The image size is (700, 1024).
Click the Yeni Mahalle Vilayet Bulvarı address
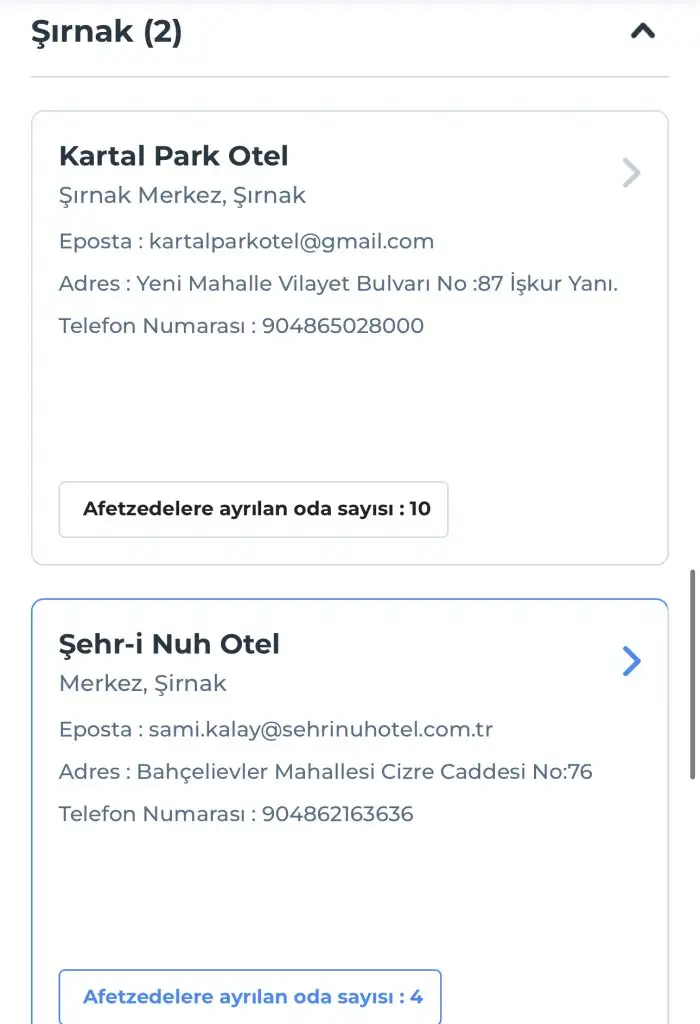pyautogui.click(x=376, y=284)
